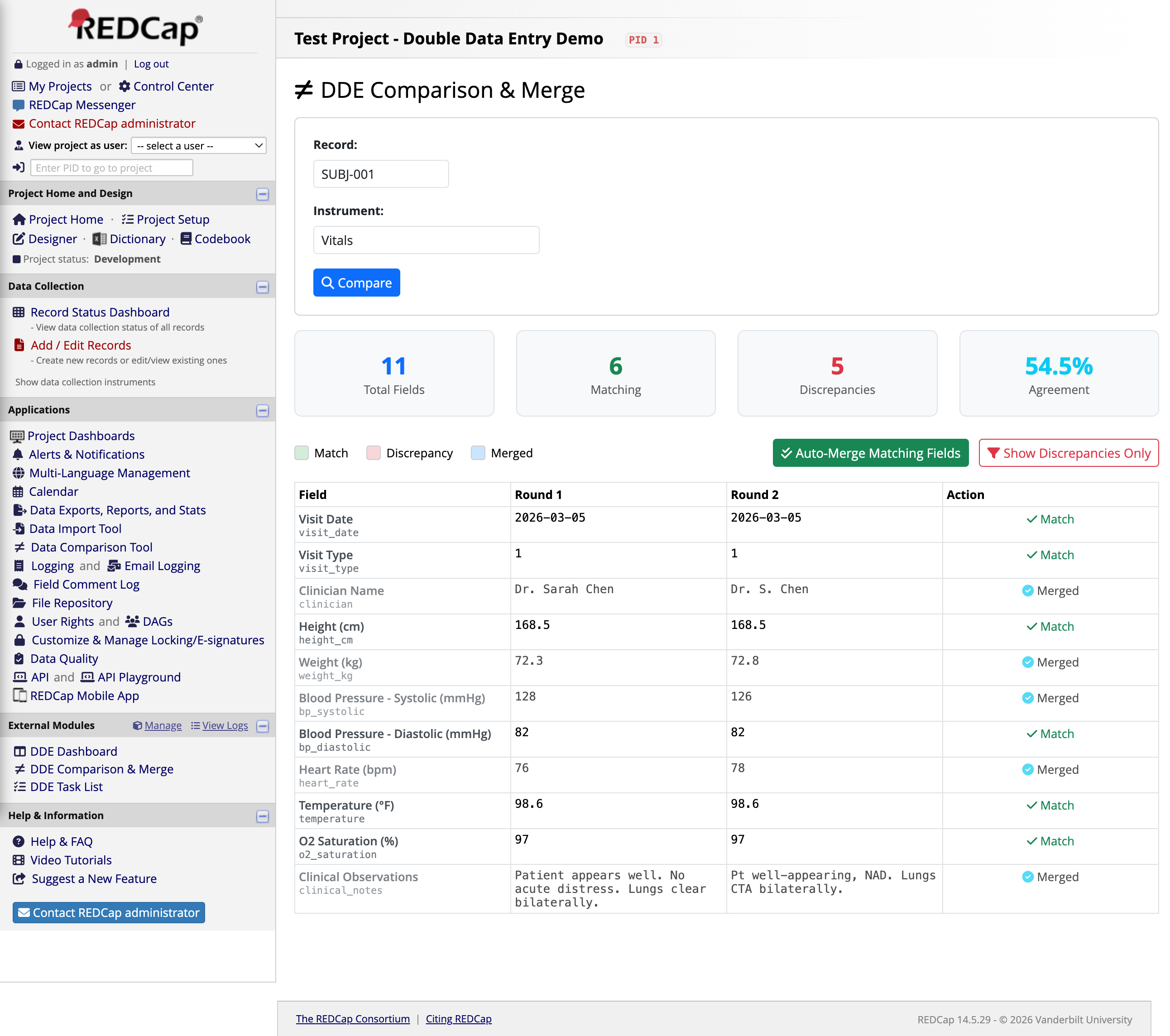Screen dimensions: 1170x1036
Task: Click the Field Comment Log bubbles icon
Action: pyautogui.click(x=20, y=585)
